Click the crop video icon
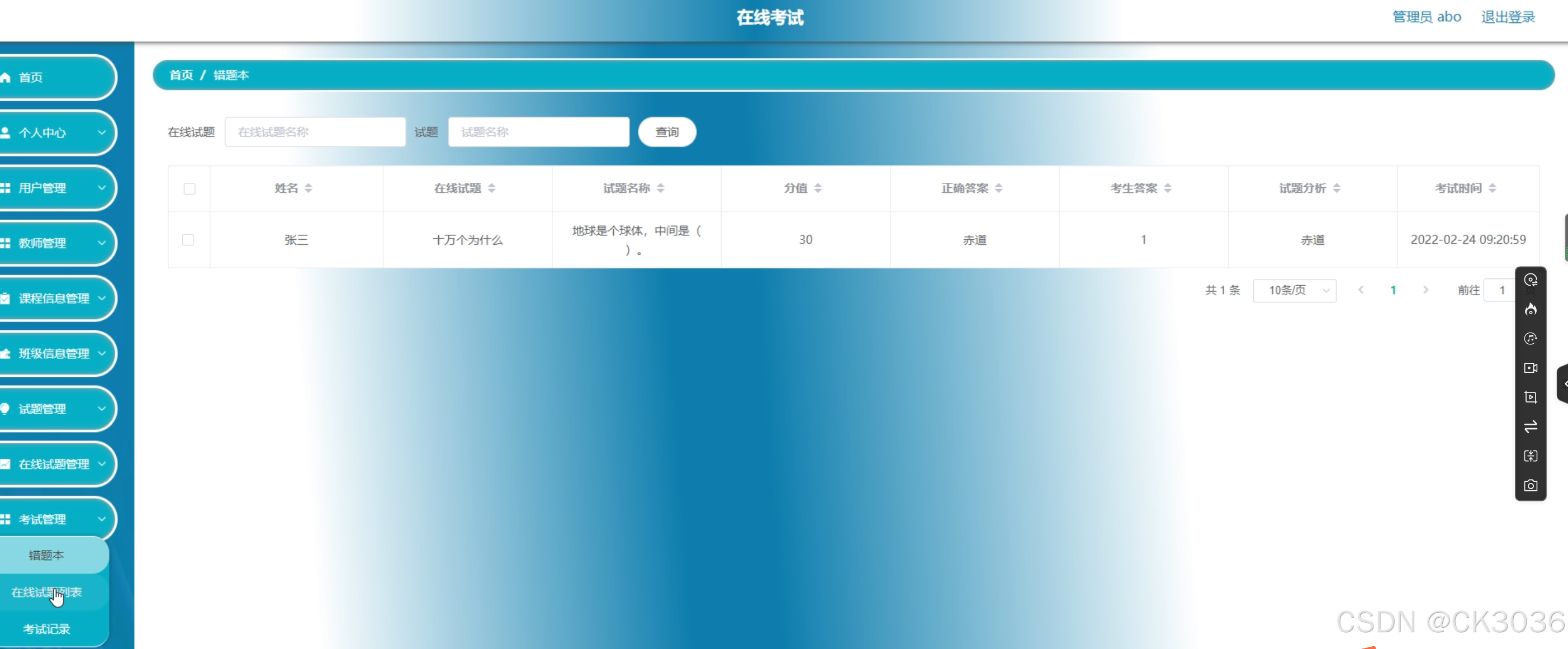 tap(1530, 397)
